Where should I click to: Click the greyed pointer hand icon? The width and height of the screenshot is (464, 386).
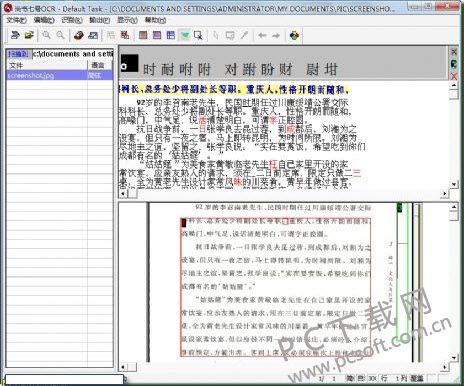216,35
